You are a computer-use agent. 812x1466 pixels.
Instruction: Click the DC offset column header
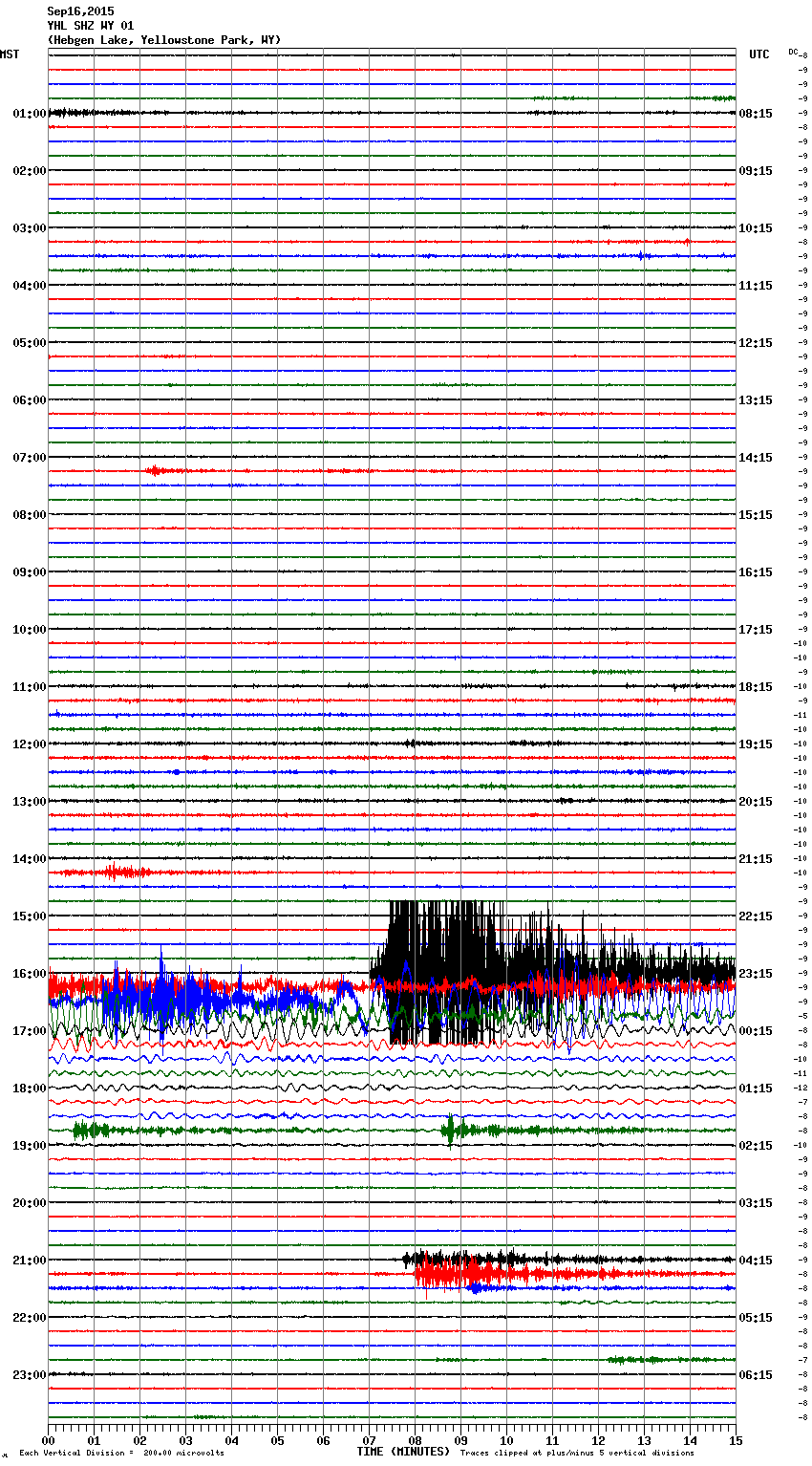click(x=793, y=52)
